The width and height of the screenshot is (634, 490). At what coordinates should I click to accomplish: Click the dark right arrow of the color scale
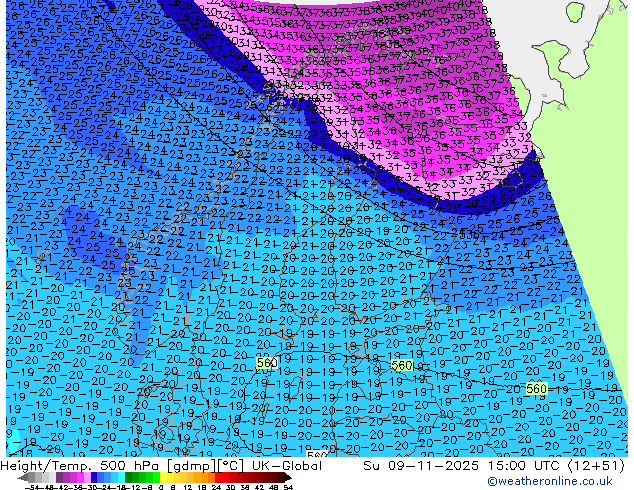point(288,478)
